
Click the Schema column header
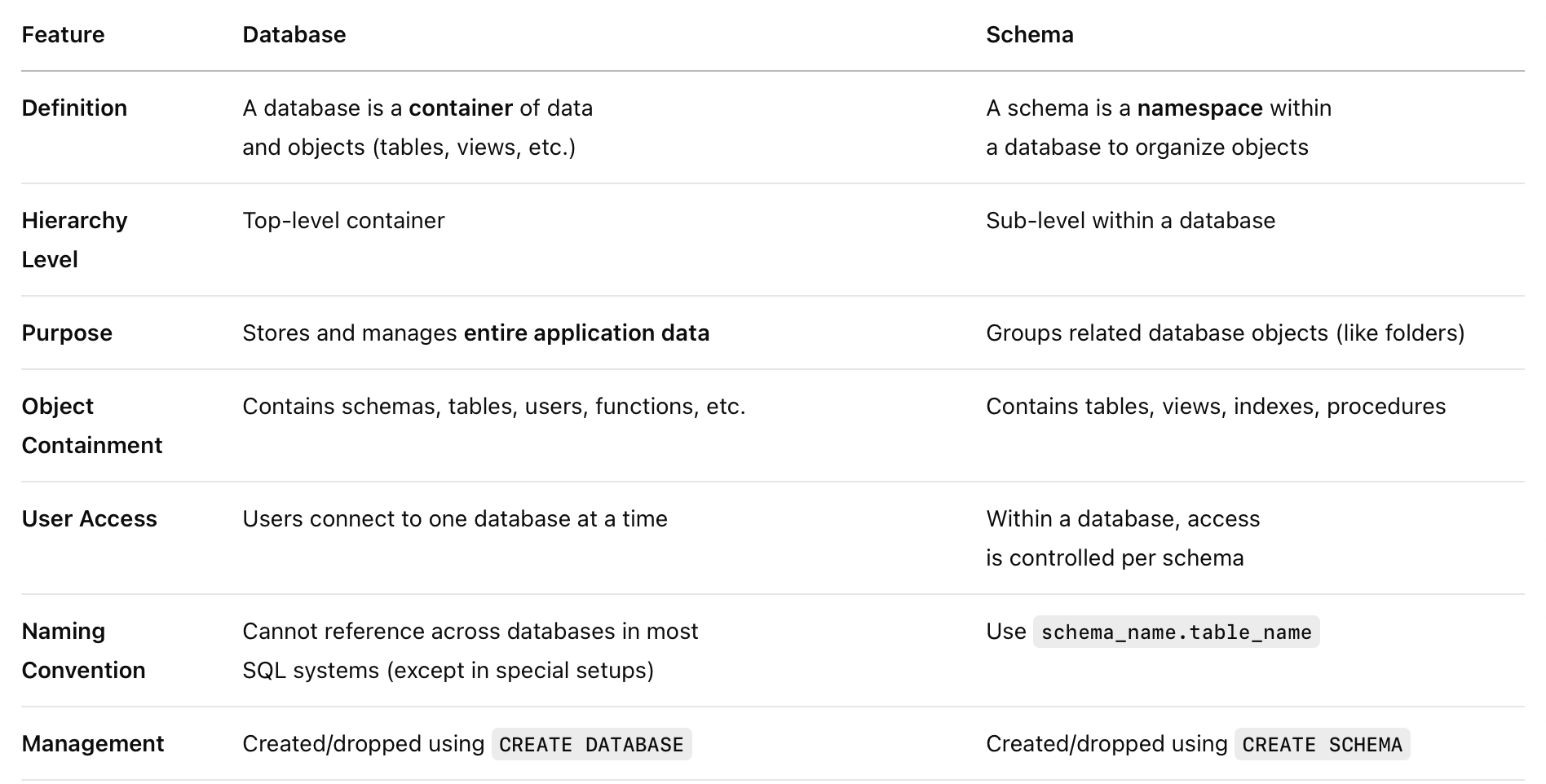point(1030,35)
